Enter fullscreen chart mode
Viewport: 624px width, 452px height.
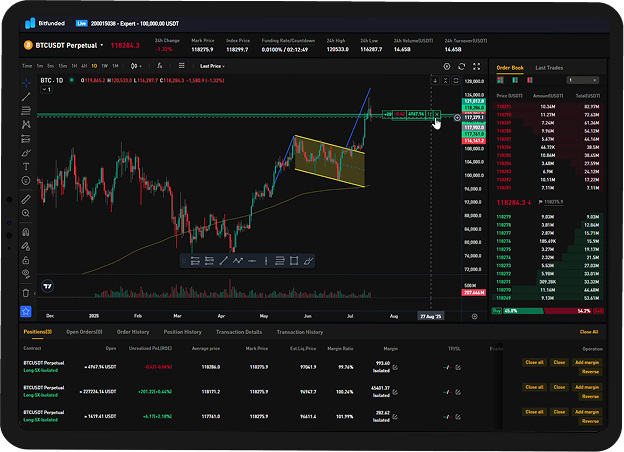click(x=477, y=66)
